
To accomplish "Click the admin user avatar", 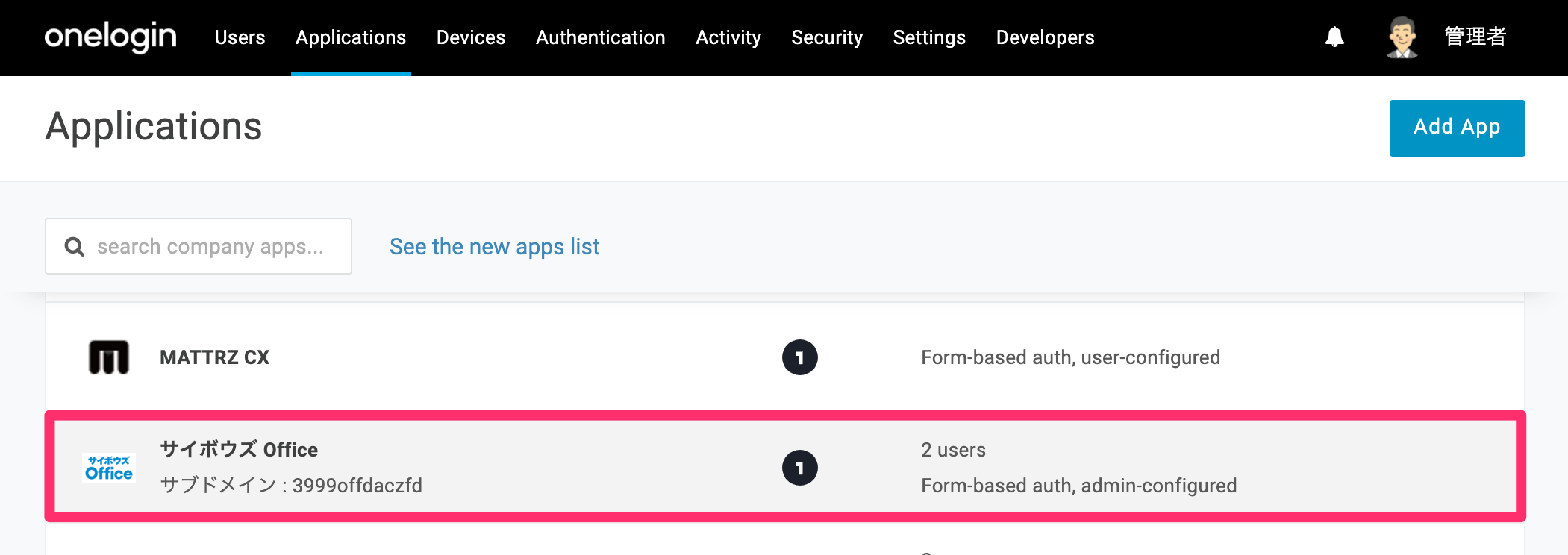I will pyautogui.click(x=1402, y=37).
